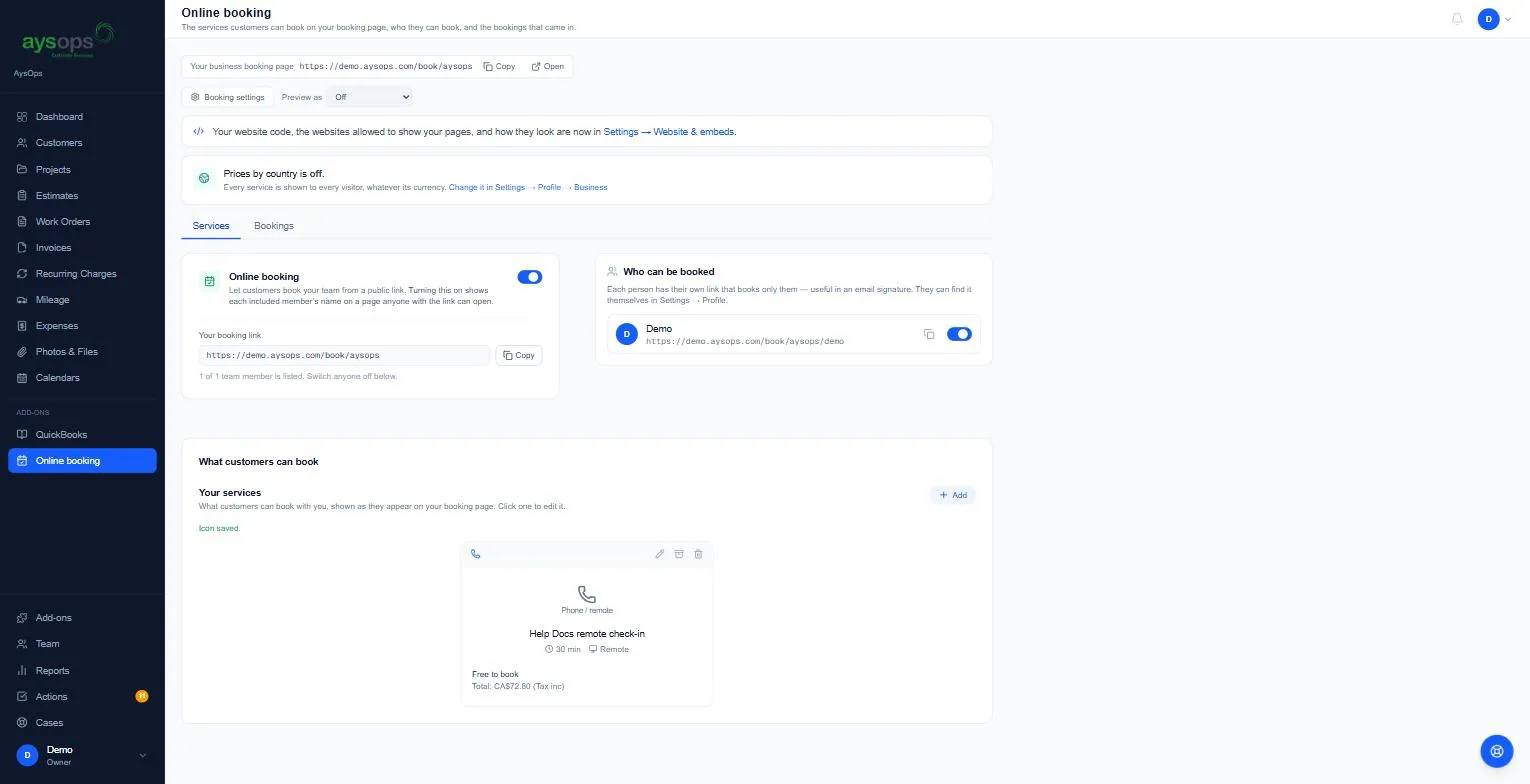The width and height of the screenshot is (1530, 784).
Task: Turn off the Online booking switch
Action: point(530,277)
